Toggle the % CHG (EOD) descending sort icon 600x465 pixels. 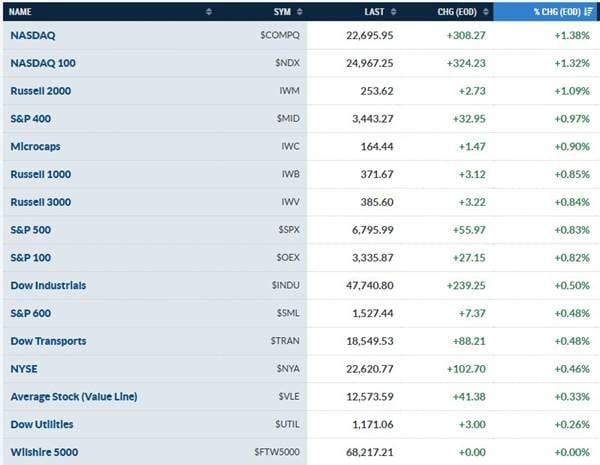click(589, 12)
